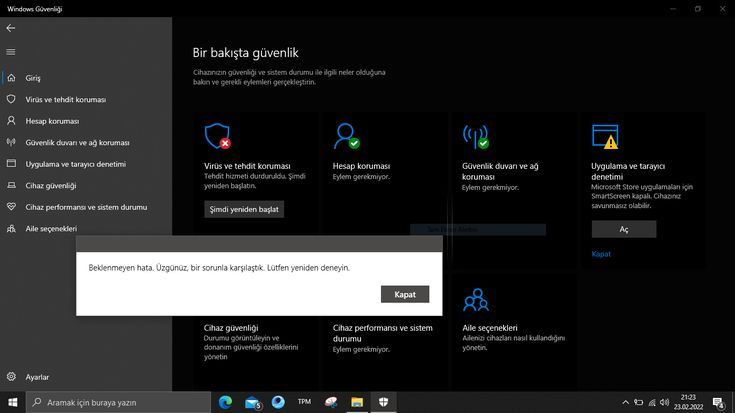Screen dimensions: 735x413
Task: Click the person icon for Hesap koruması in sidebar
Action: tap(11, 120)
